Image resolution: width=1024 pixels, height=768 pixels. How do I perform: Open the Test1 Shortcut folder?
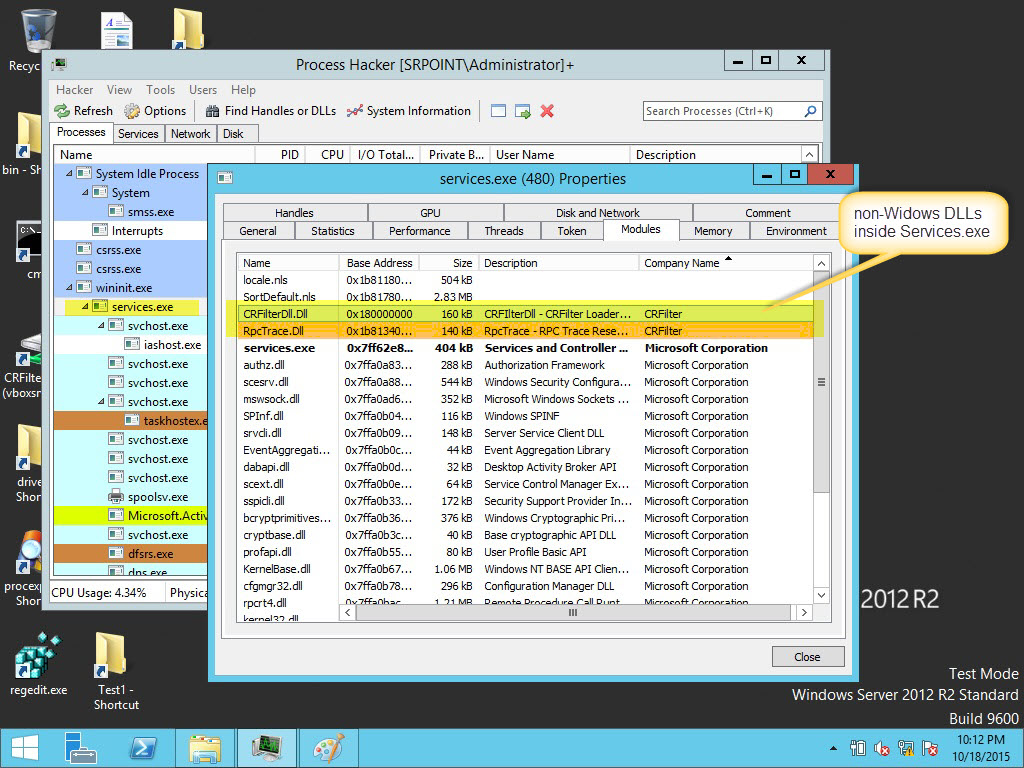pos(116,671)
